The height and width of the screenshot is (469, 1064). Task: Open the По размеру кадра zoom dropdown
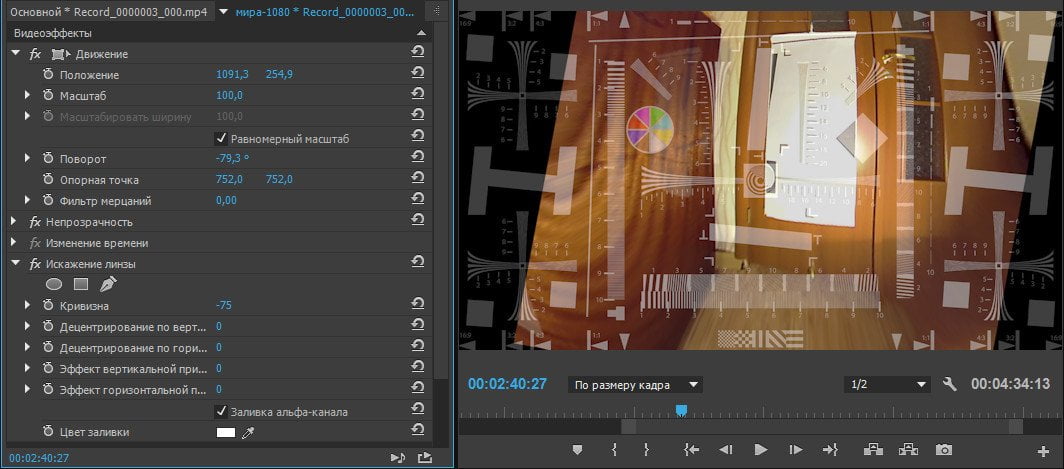(635, 385)
